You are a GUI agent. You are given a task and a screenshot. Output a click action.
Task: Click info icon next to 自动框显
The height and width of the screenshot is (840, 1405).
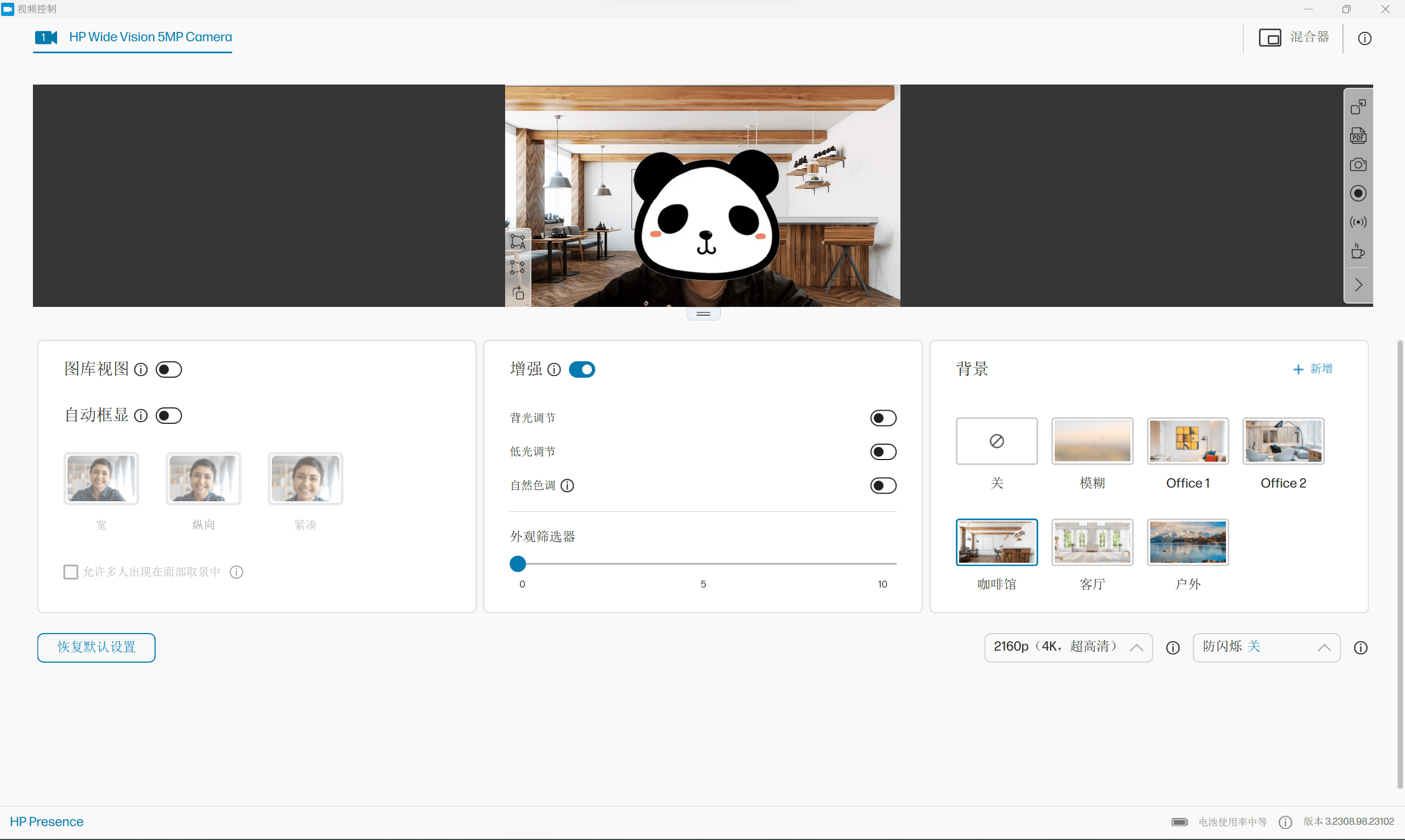click(141, 416)
